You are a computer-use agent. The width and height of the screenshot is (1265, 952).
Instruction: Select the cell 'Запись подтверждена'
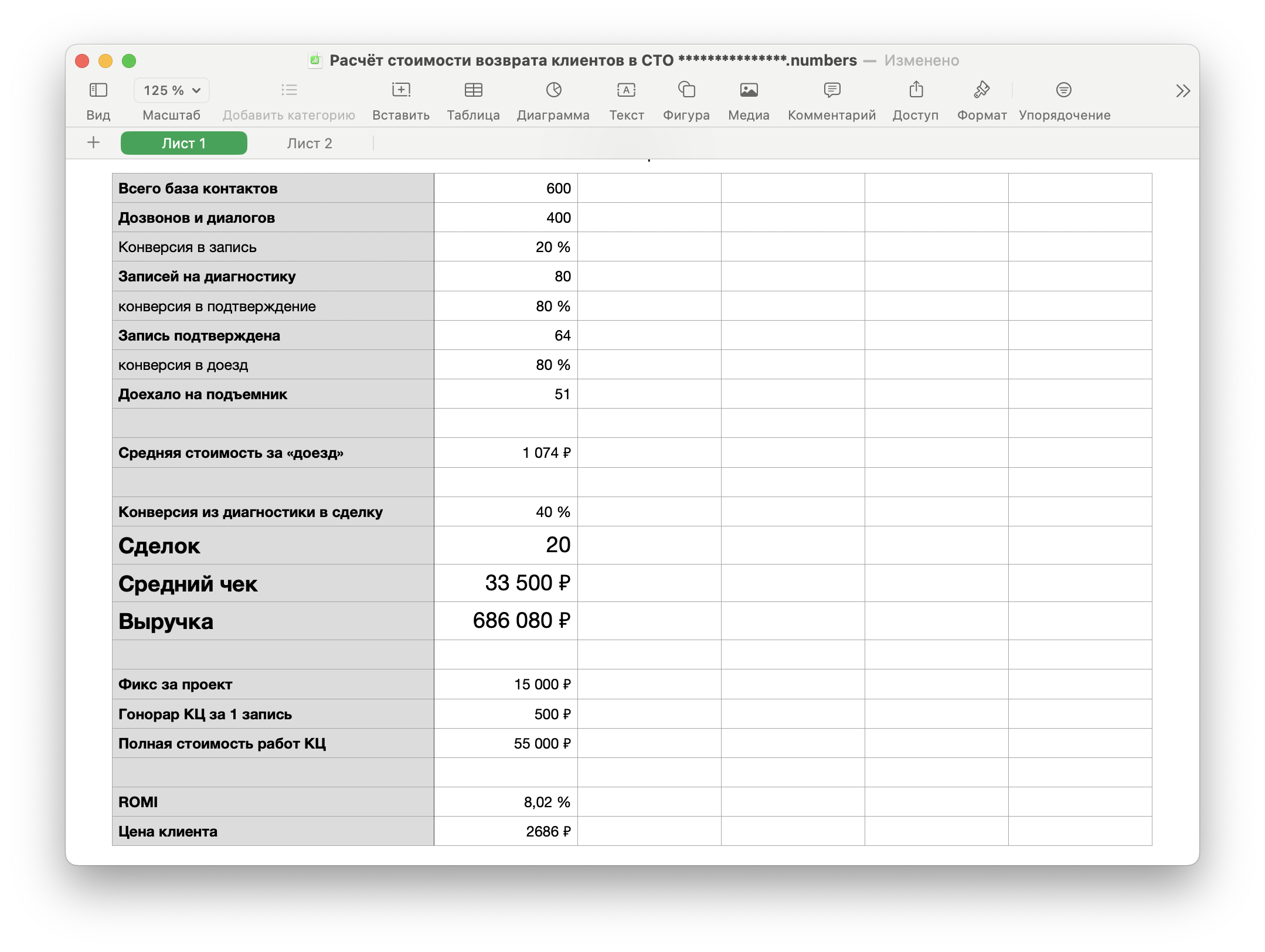[x=273, y=335]
